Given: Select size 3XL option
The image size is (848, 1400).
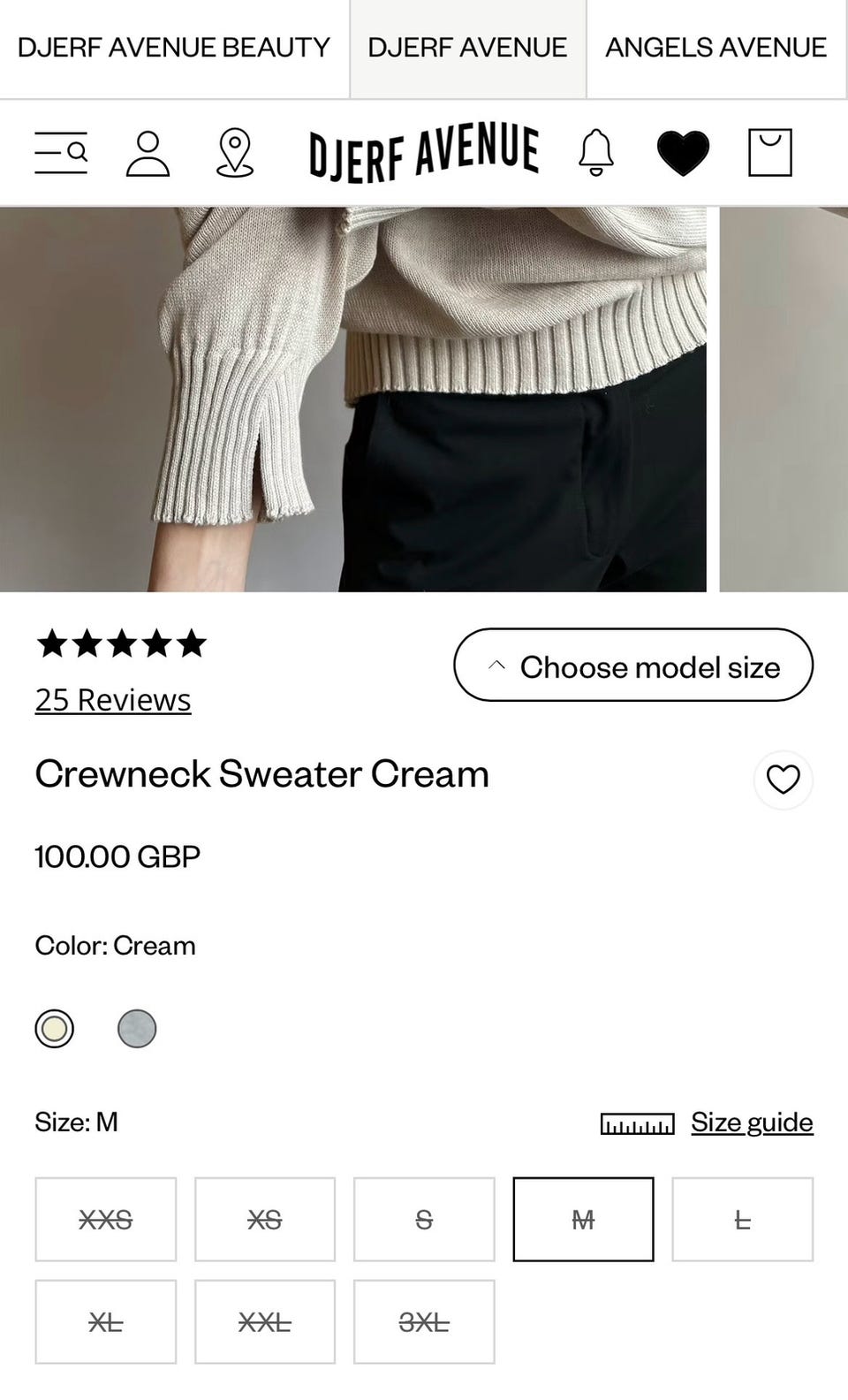Looking at the screenshot, I should tap(424, 1321).
